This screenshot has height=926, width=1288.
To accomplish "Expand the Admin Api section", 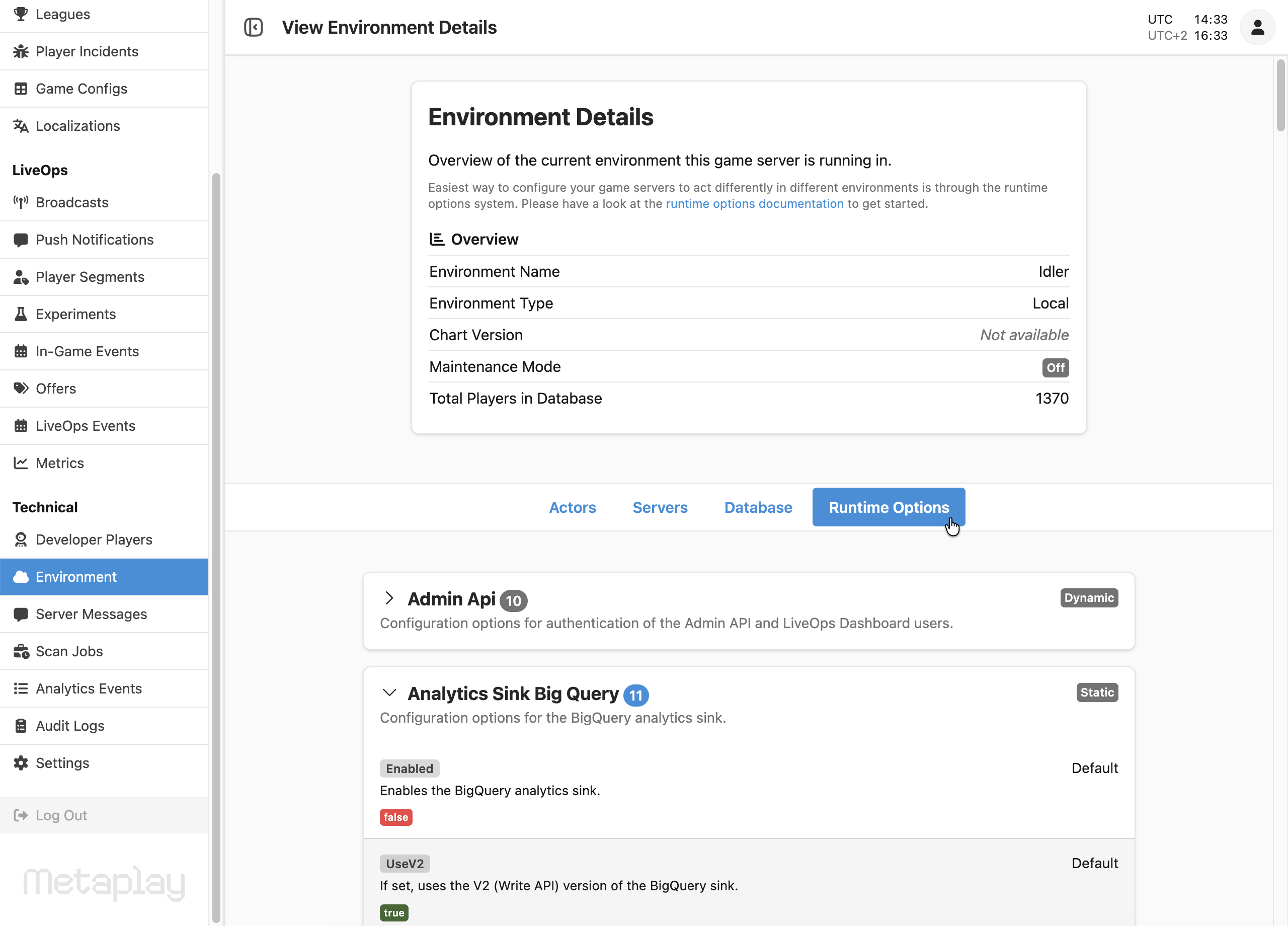I will click(x=389, y=599).
